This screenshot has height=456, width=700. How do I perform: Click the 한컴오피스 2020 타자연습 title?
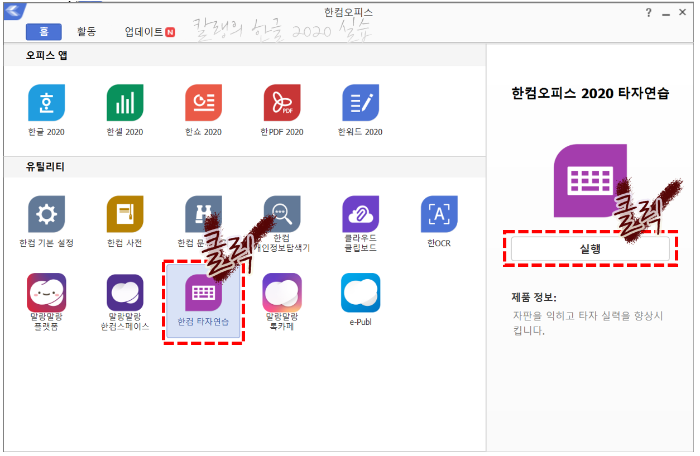click(590, 93)
